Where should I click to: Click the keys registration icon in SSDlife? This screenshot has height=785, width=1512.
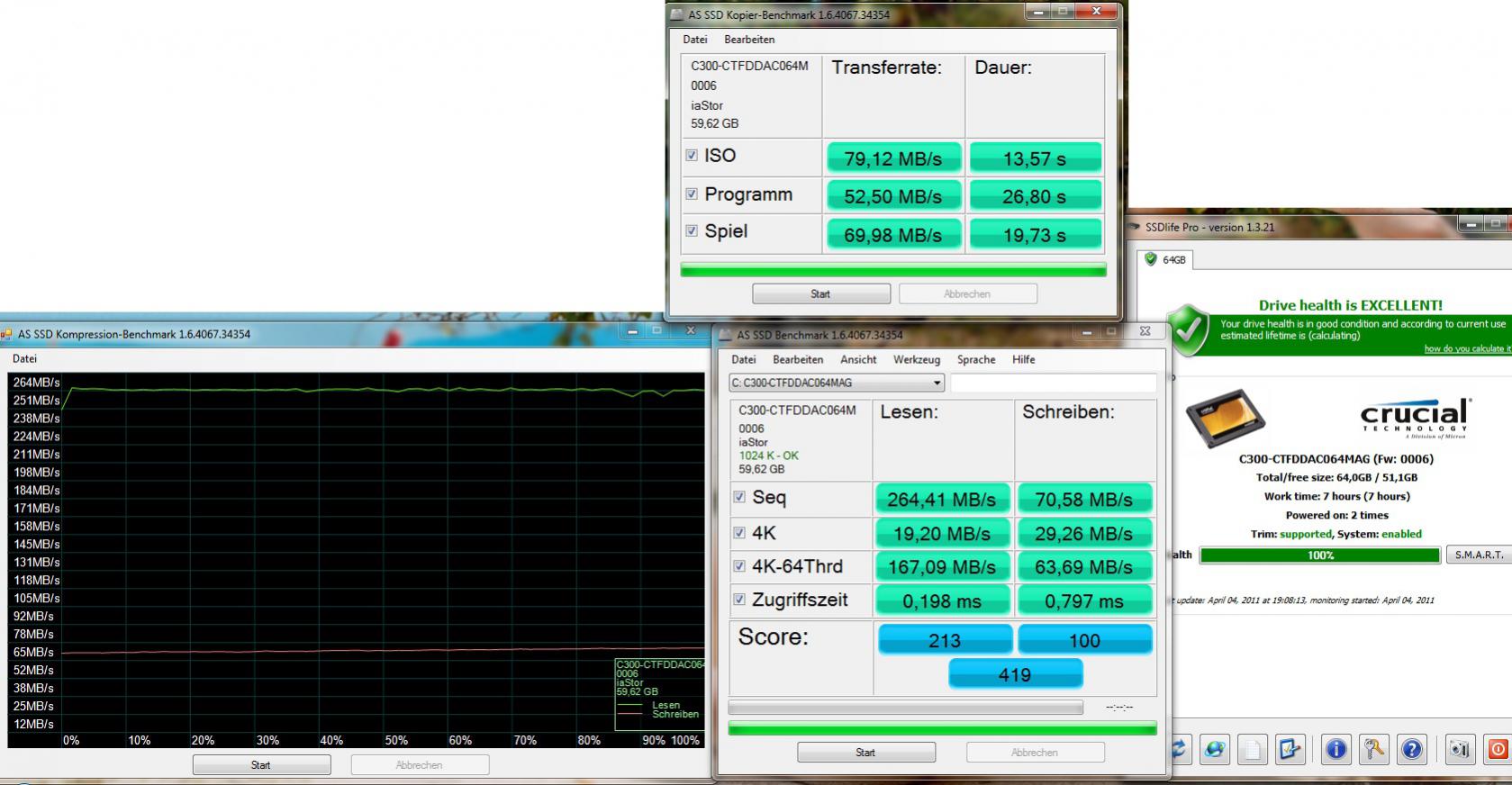[1374, 749]
